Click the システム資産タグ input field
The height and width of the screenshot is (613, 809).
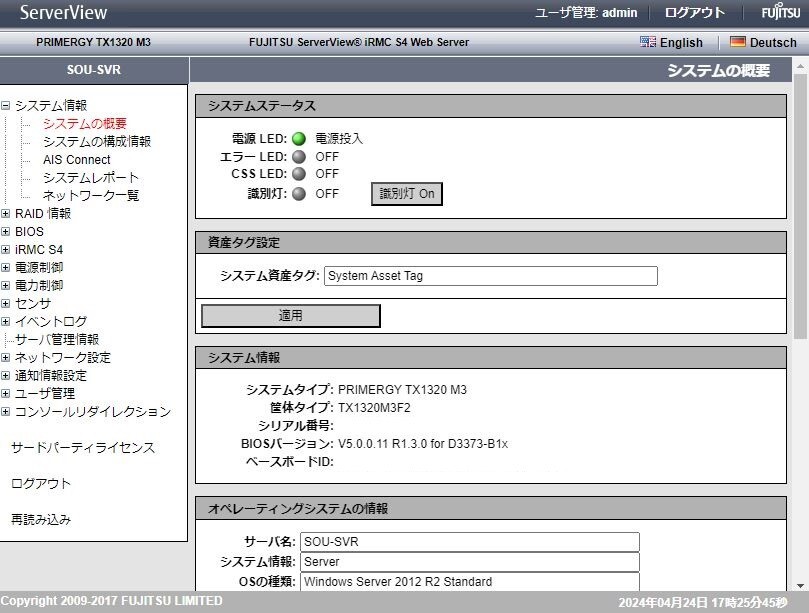coord(491,276)
